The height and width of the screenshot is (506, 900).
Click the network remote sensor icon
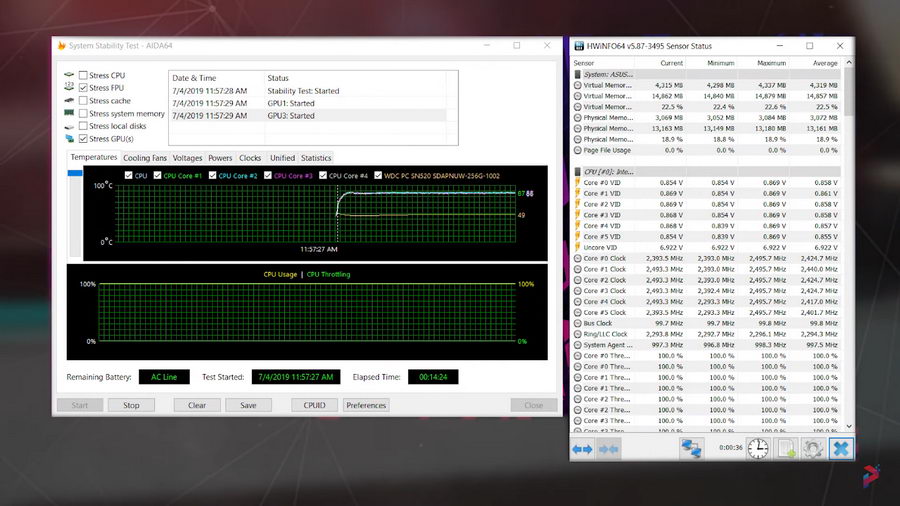691,449
